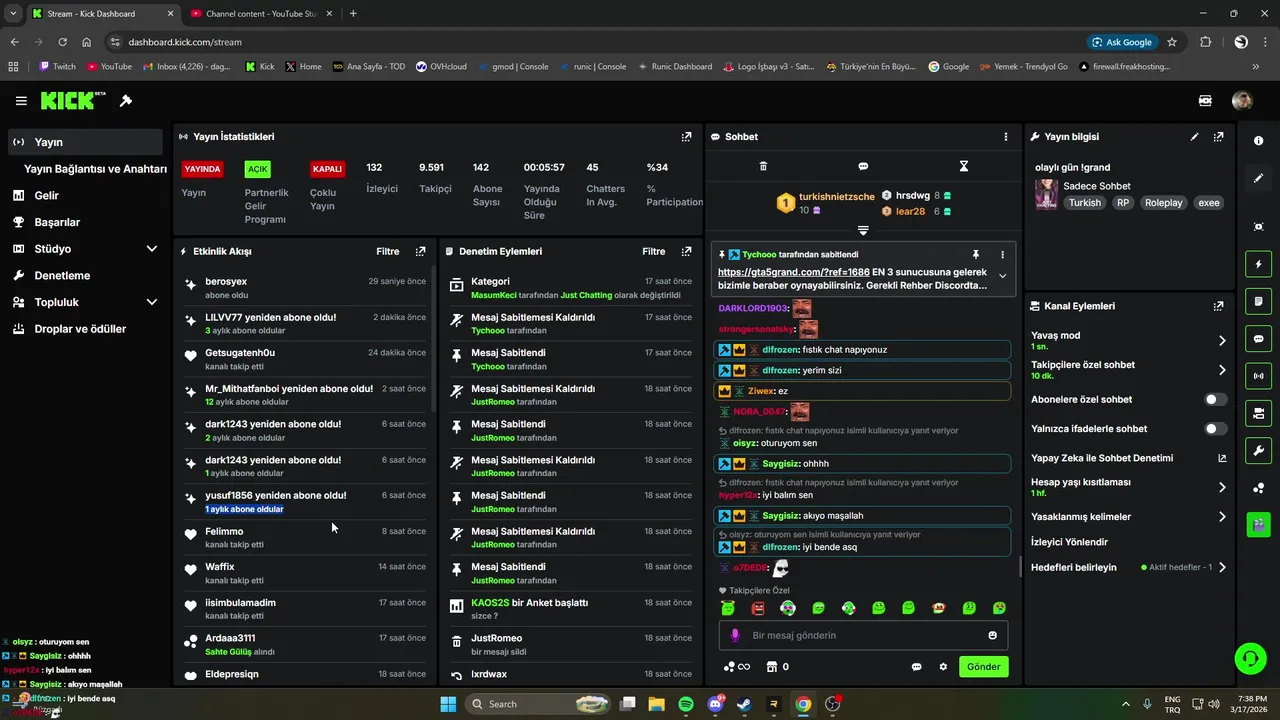Click the Ask Google button
1280x720 pixels.
(1120, 42)
